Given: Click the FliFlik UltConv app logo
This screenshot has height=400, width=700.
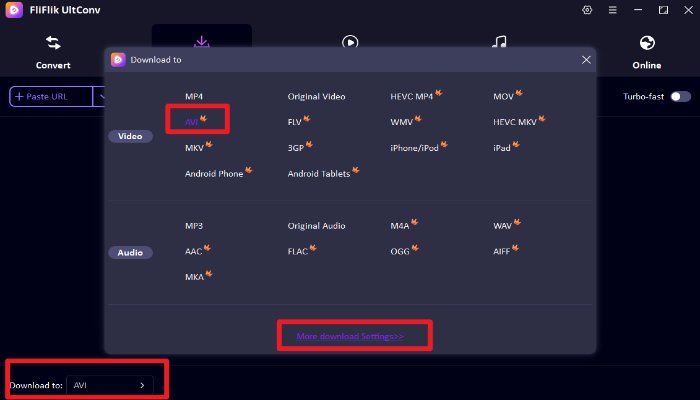Looking at the screenshot, I should [14, 10].
